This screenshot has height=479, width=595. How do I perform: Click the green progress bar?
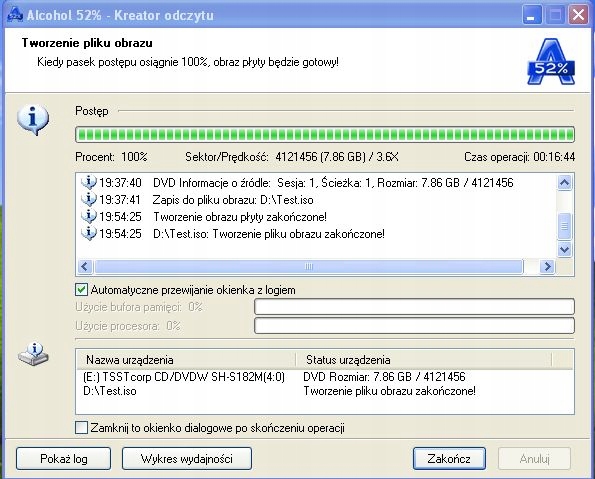click(325, 135)
